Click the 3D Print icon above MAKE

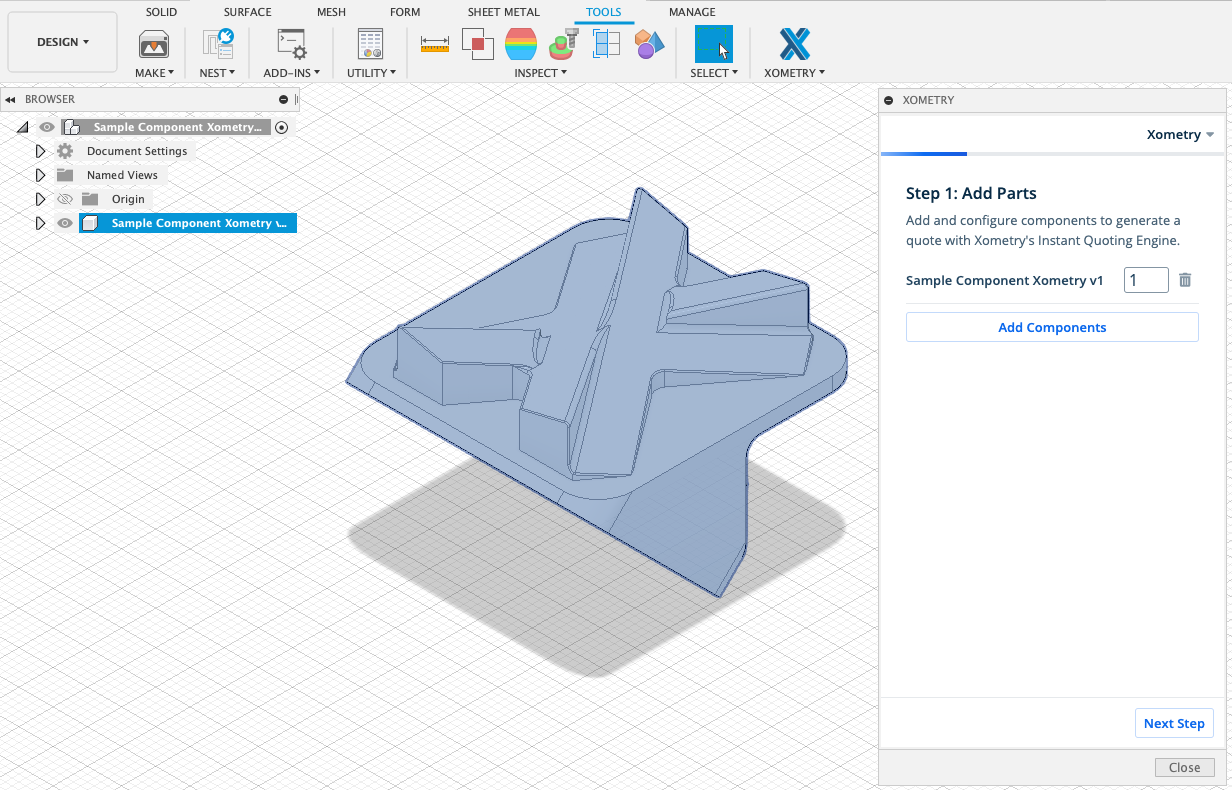pos(154,45)
